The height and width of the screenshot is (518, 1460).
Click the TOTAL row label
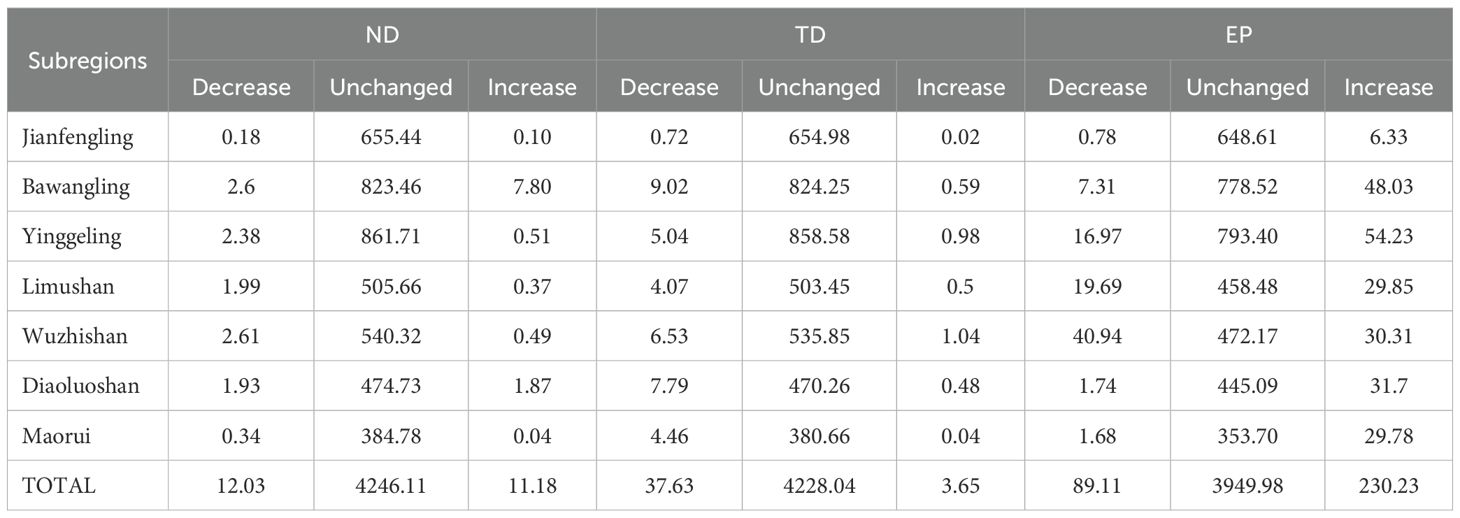tap(59, 486)
